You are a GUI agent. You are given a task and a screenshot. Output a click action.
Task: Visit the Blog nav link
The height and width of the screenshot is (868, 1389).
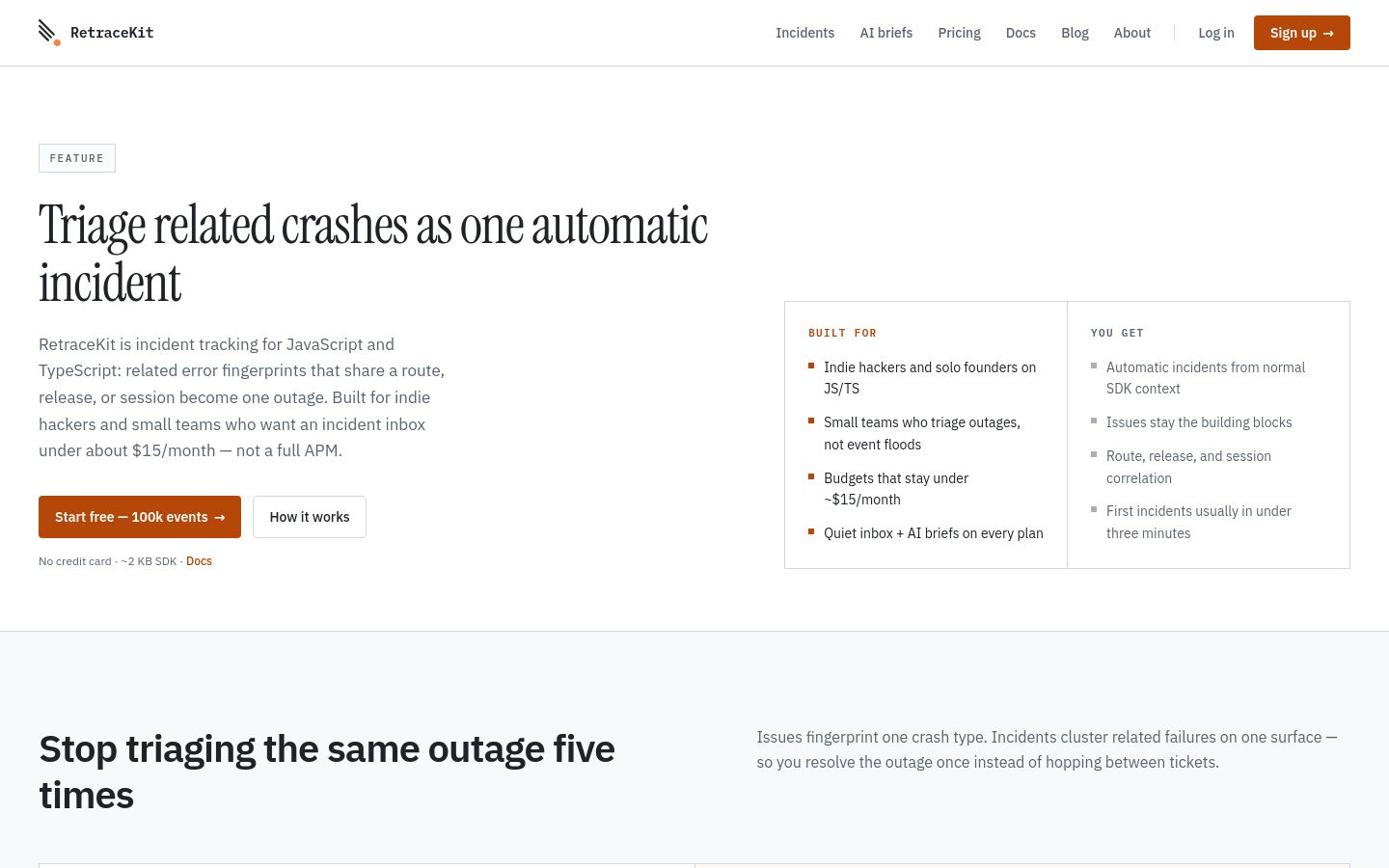click(1075, 33)
